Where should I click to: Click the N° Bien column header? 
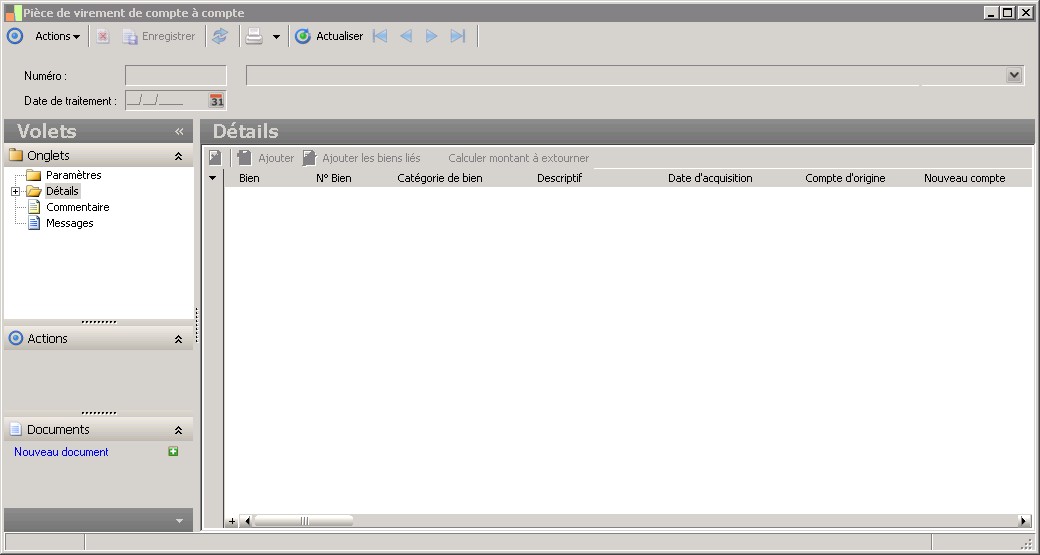pyautogui.click(x=334, y=178)
